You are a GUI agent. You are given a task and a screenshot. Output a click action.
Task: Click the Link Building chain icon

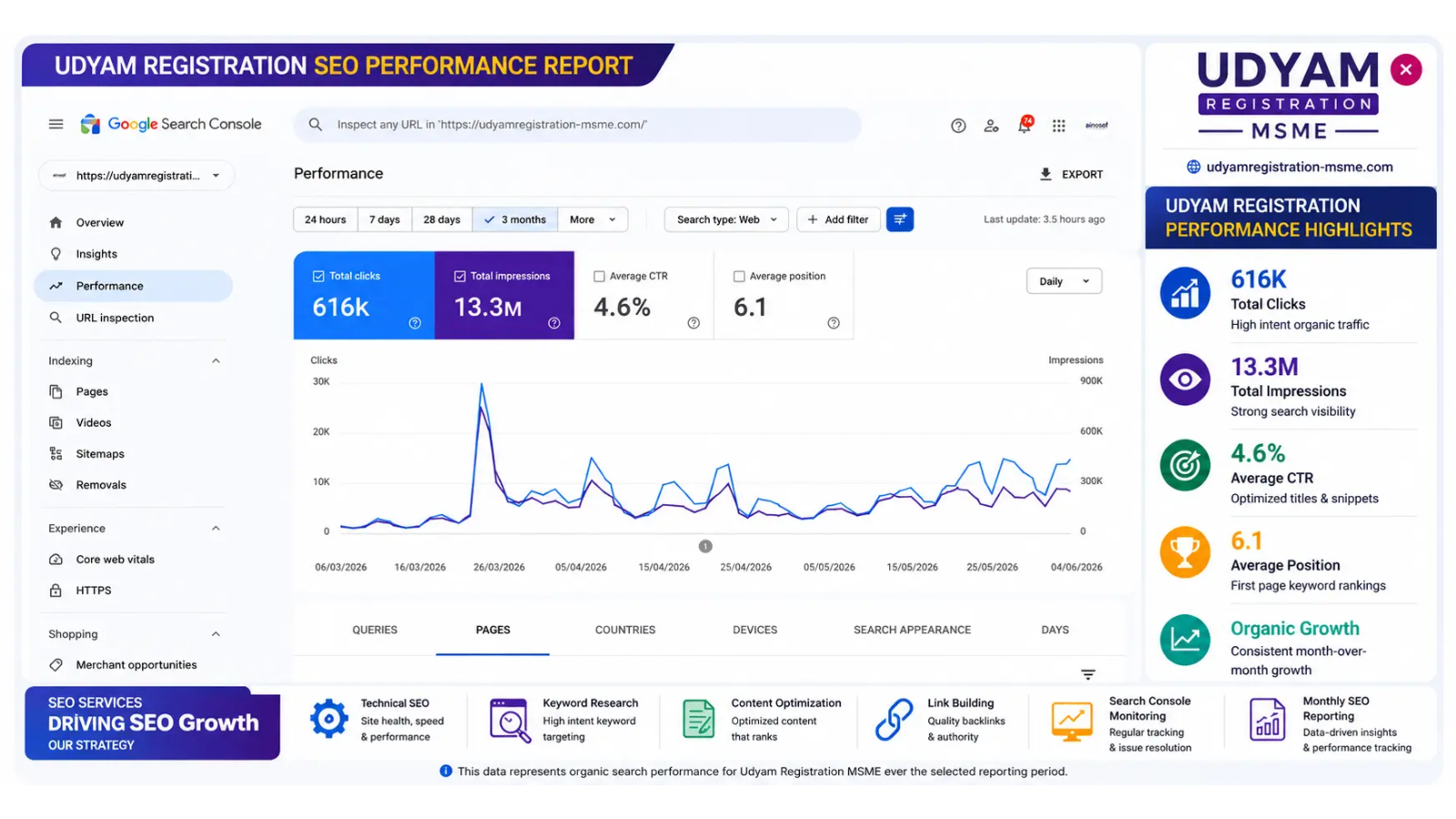(x=894, y=719)
